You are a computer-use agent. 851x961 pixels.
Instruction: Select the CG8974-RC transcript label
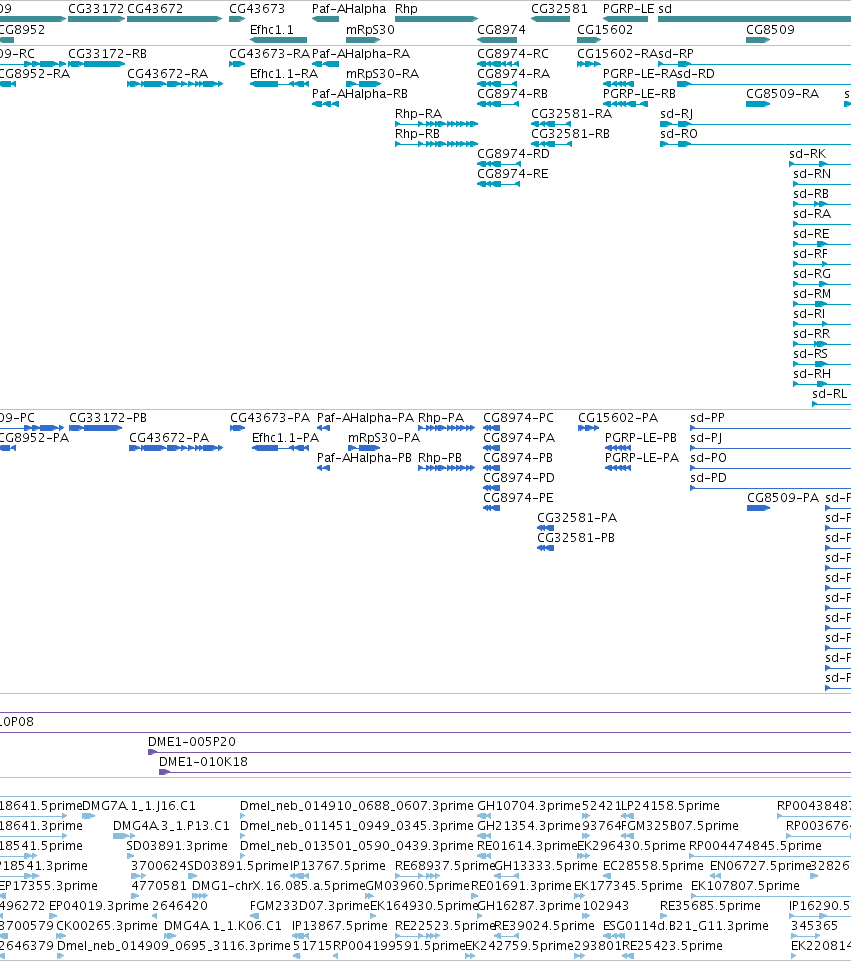coord(513,54)
